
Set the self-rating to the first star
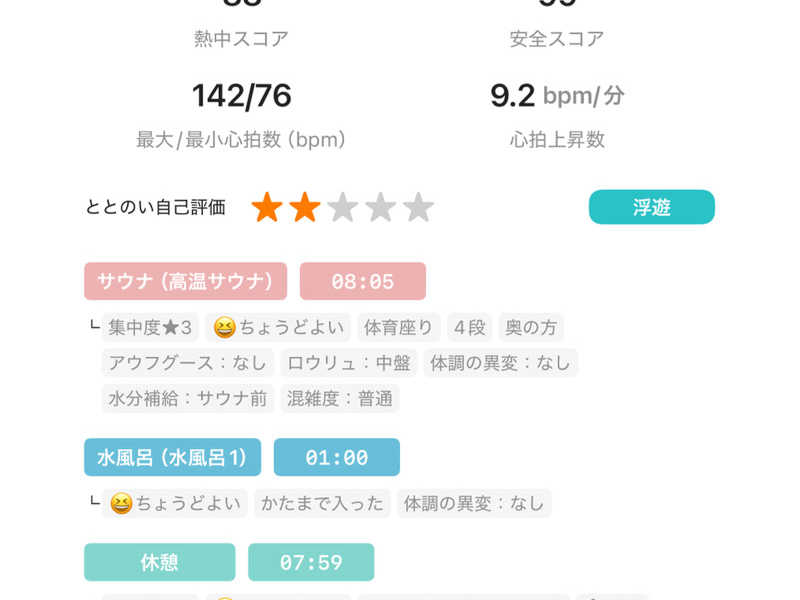coord(267,207)
